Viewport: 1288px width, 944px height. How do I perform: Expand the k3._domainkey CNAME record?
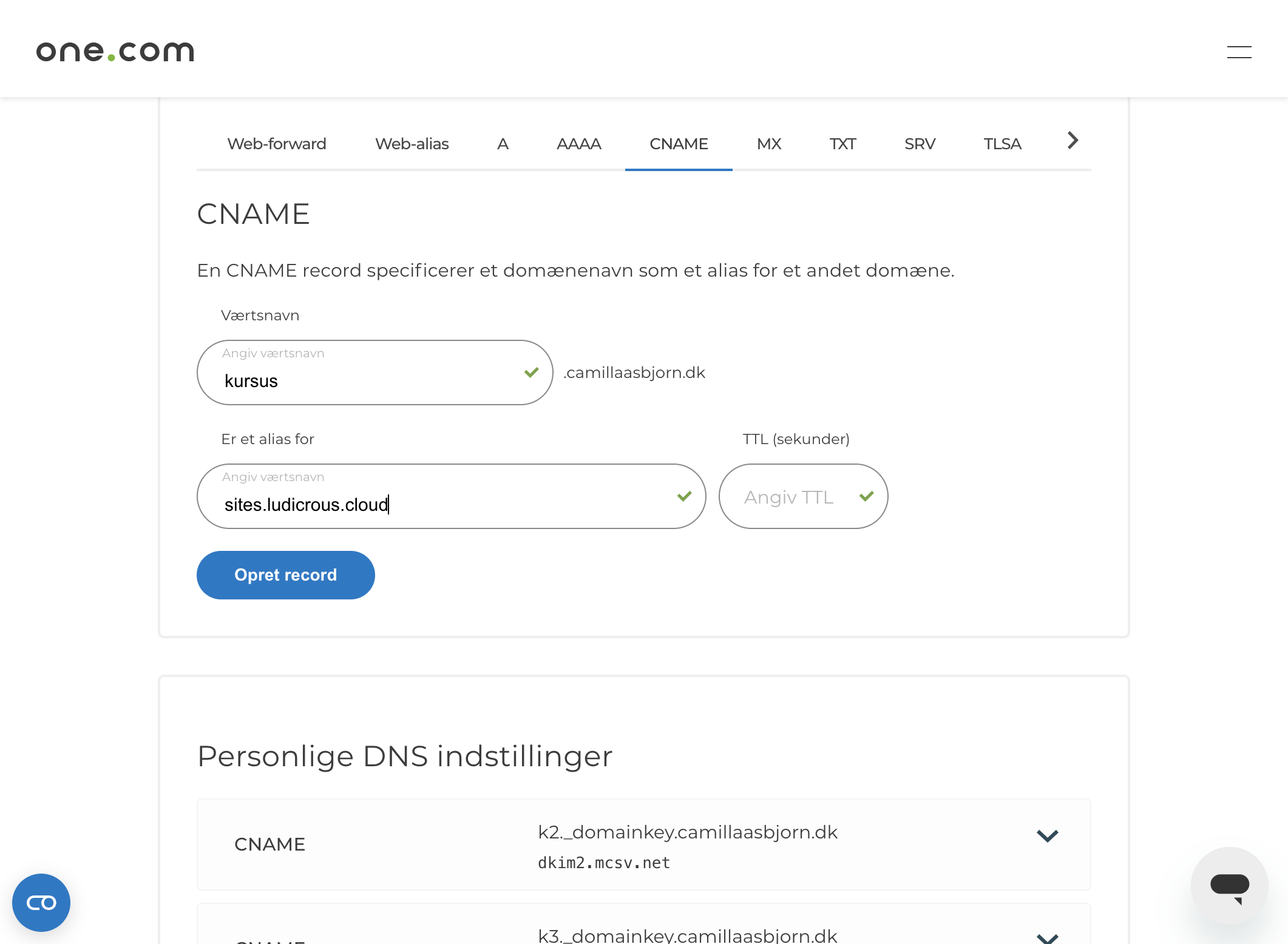click(1047, 937)
